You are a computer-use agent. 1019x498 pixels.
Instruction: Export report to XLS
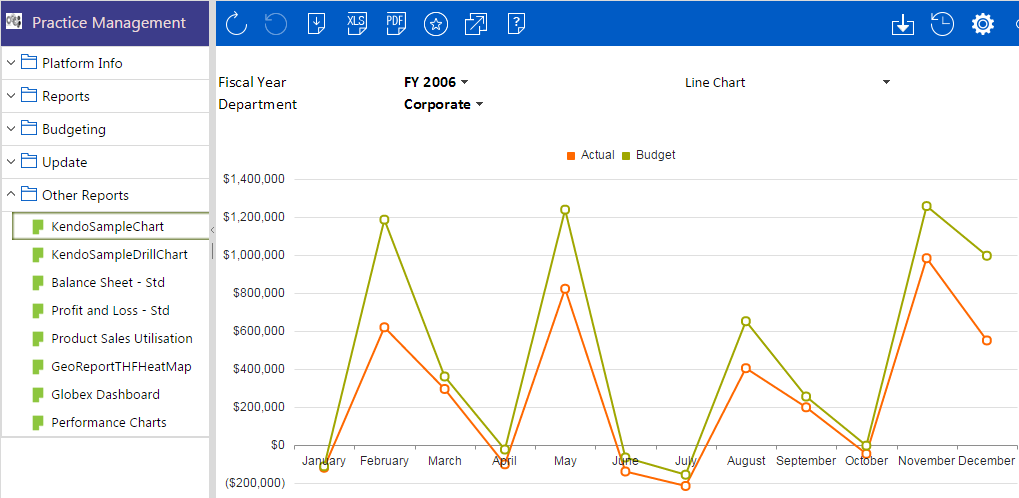(356, 23)
